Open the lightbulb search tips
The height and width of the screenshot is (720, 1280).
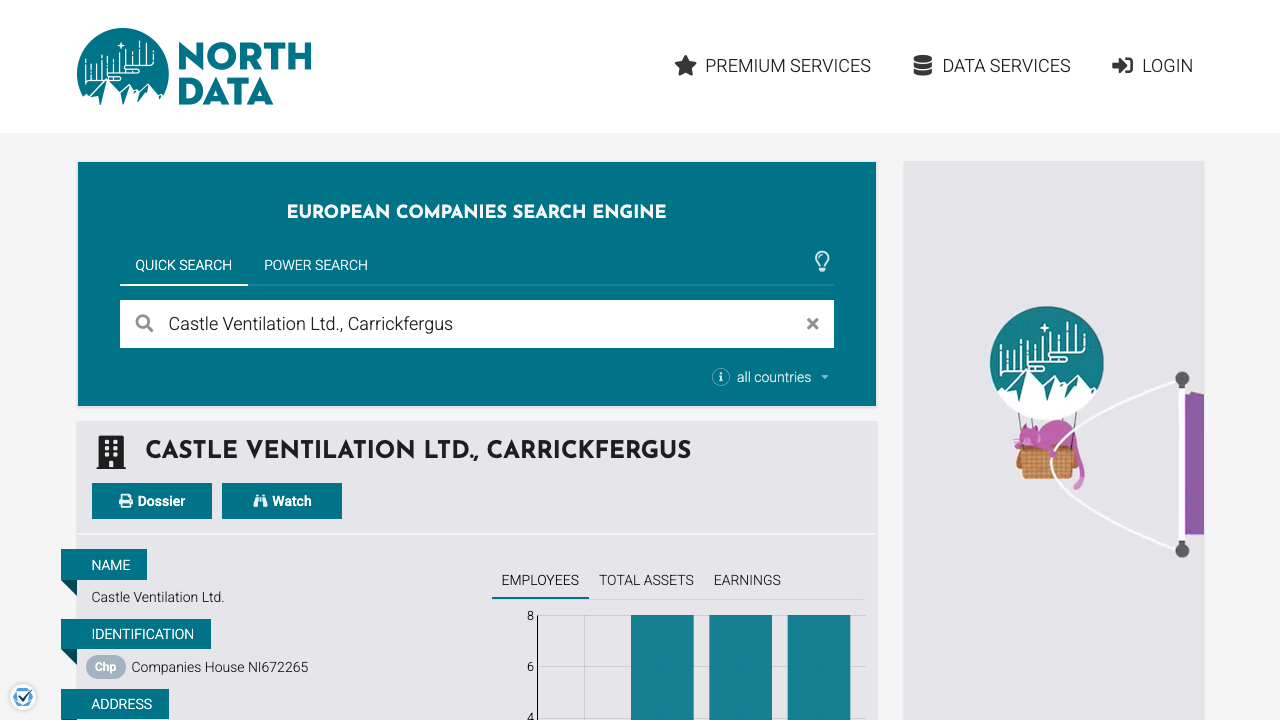click(822, 261)
